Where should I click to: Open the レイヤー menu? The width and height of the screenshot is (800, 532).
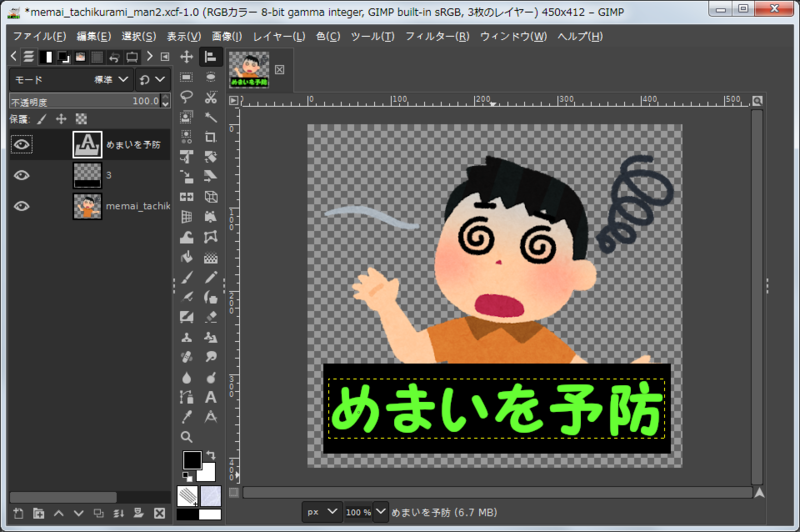pyautogui.click(x=279, y=36)
